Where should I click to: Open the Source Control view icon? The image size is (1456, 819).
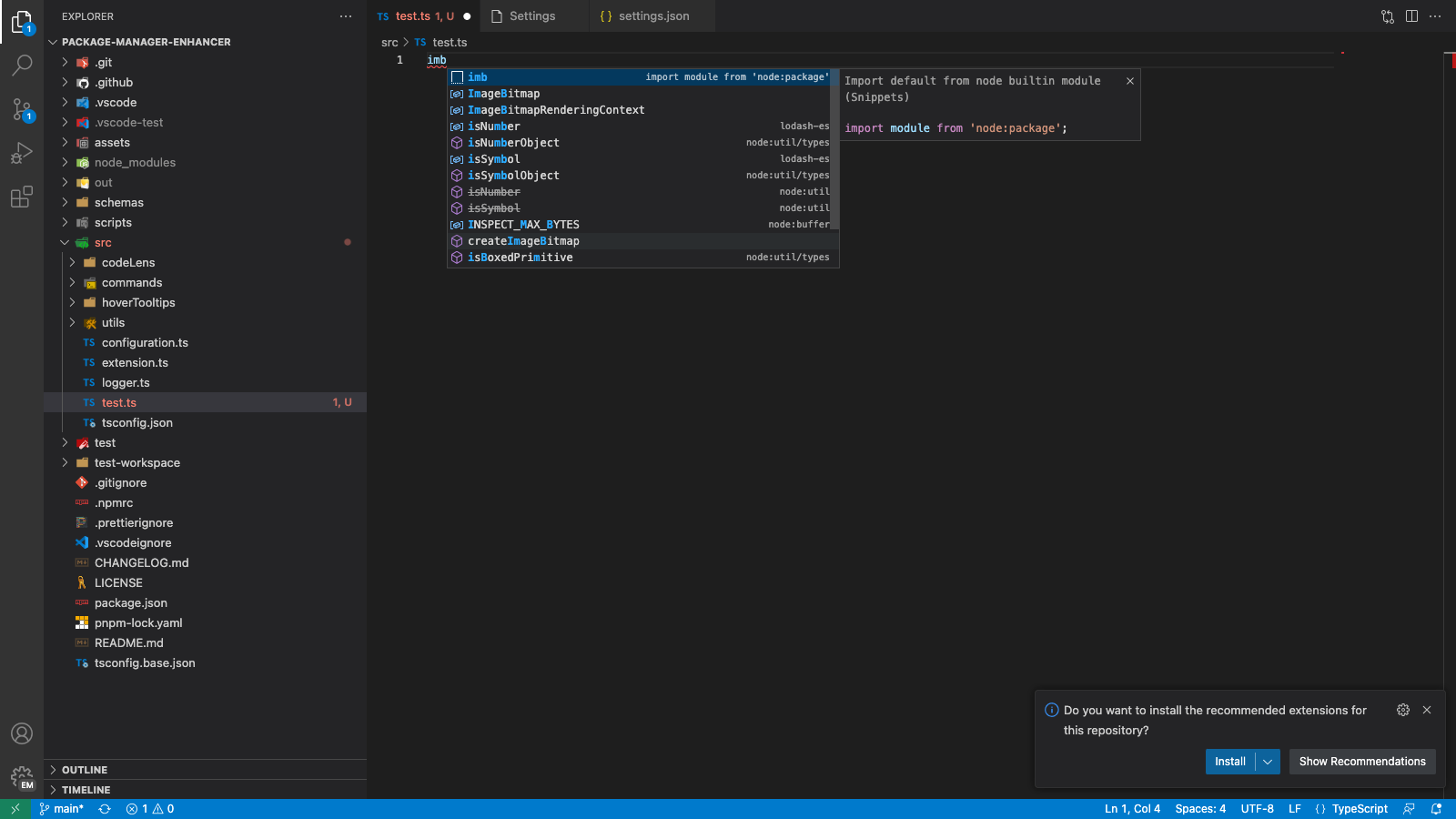pyautogui.click(x=22, y=109)
